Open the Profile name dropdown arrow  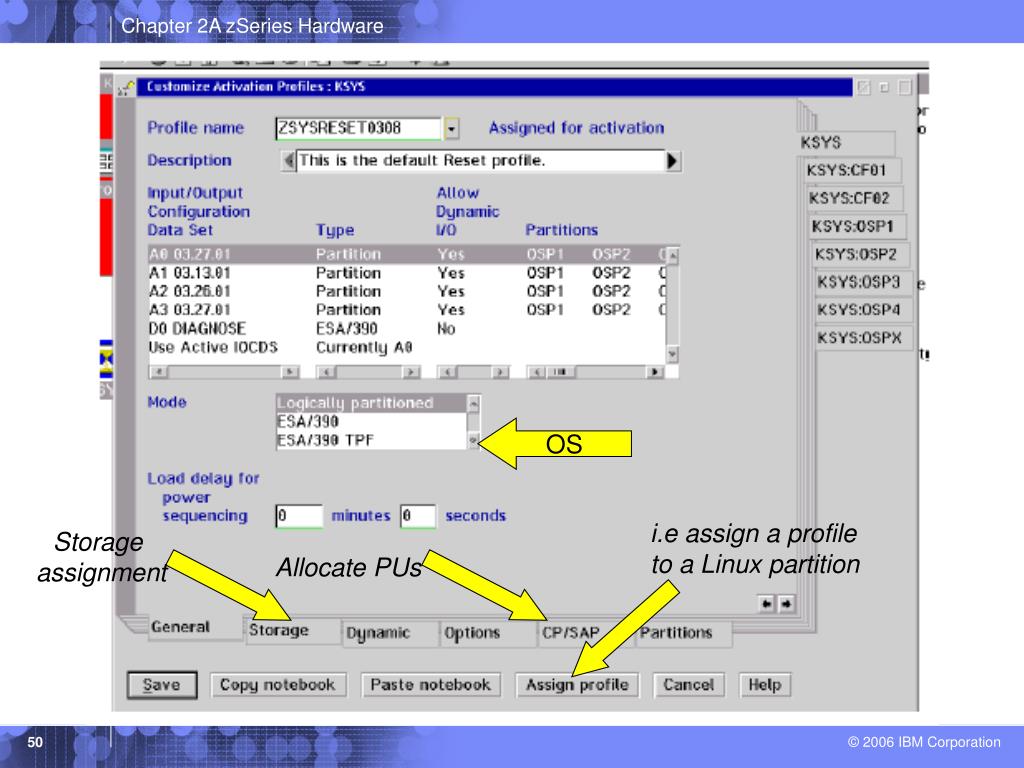click(451, 129)
